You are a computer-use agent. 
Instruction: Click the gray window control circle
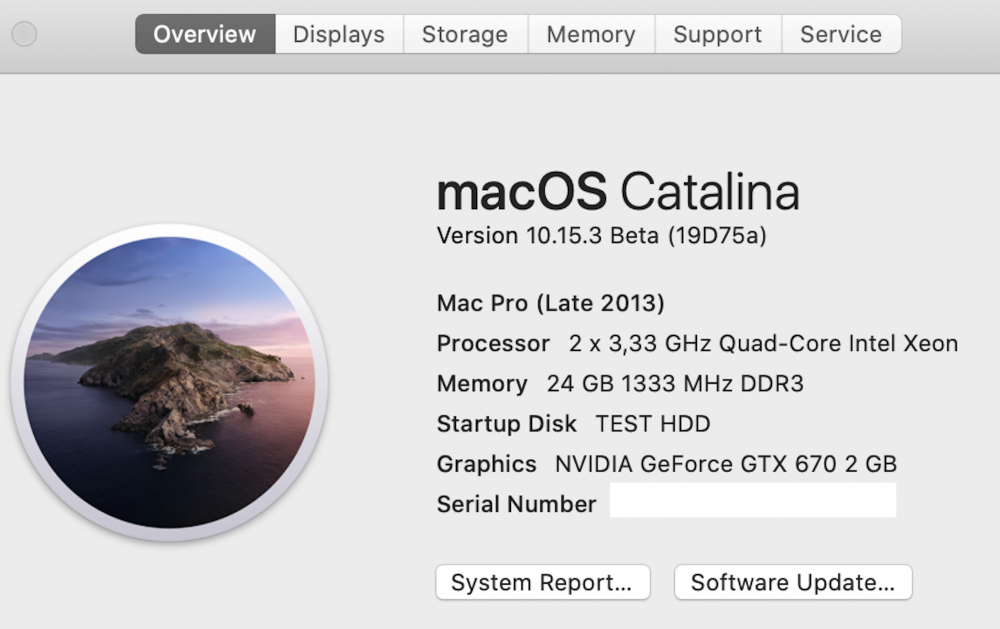(24, 34)
